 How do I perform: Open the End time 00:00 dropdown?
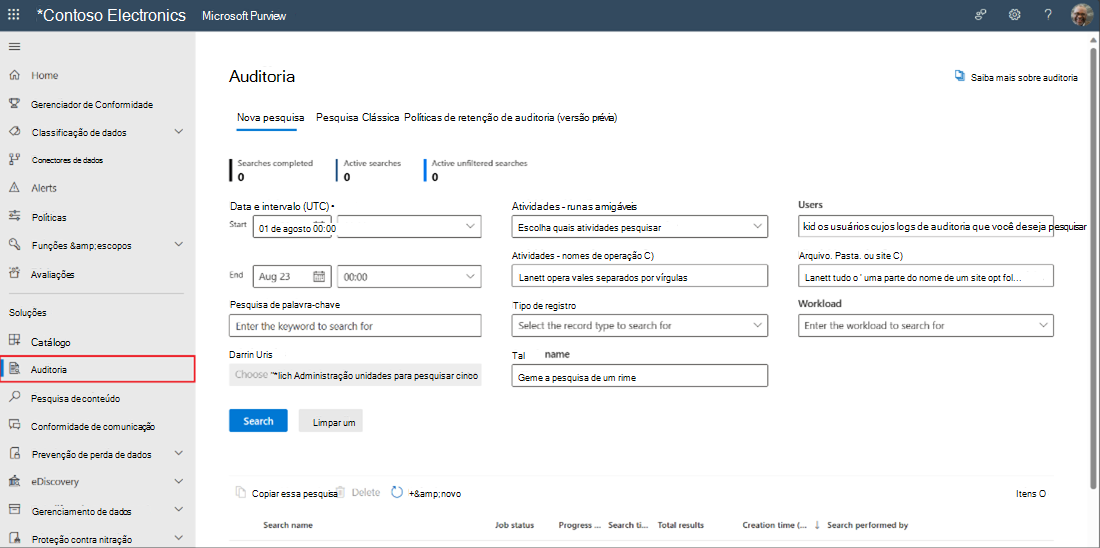pos(410,276)
